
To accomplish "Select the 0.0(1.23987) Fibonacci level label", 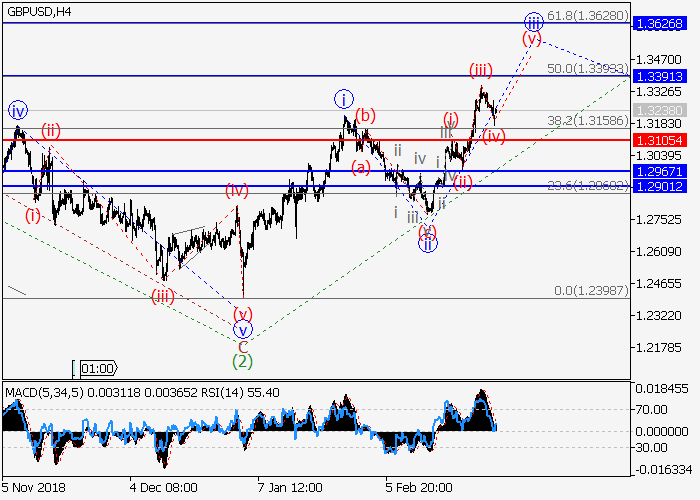I will (593, 291).
